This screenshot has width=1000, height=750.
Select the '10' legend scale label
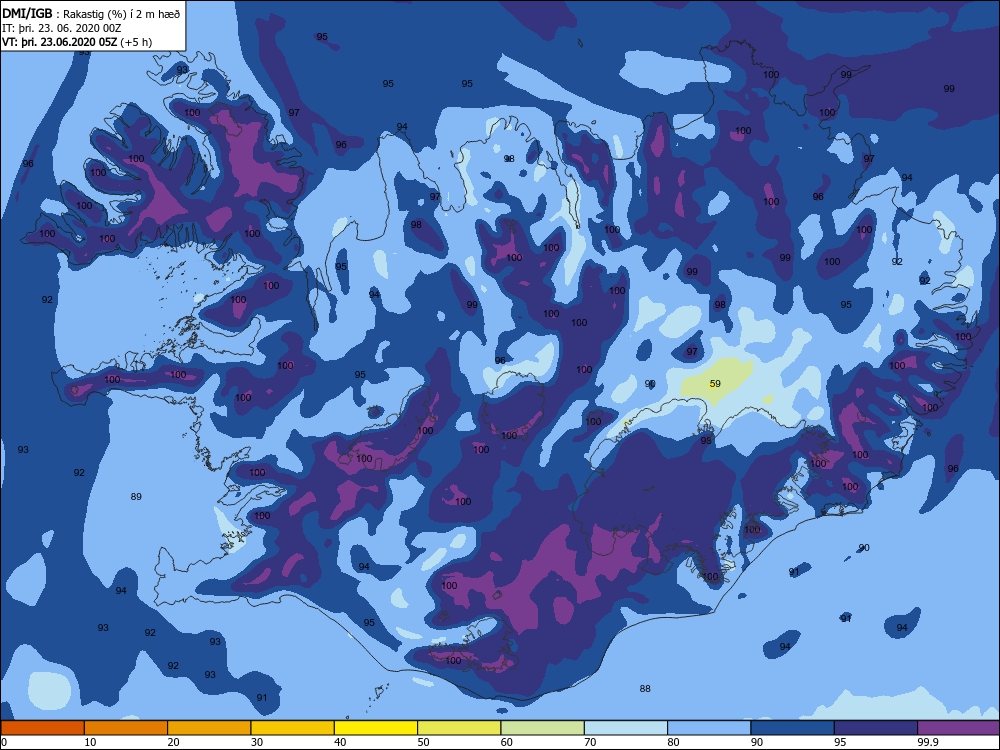click(91, 742)
